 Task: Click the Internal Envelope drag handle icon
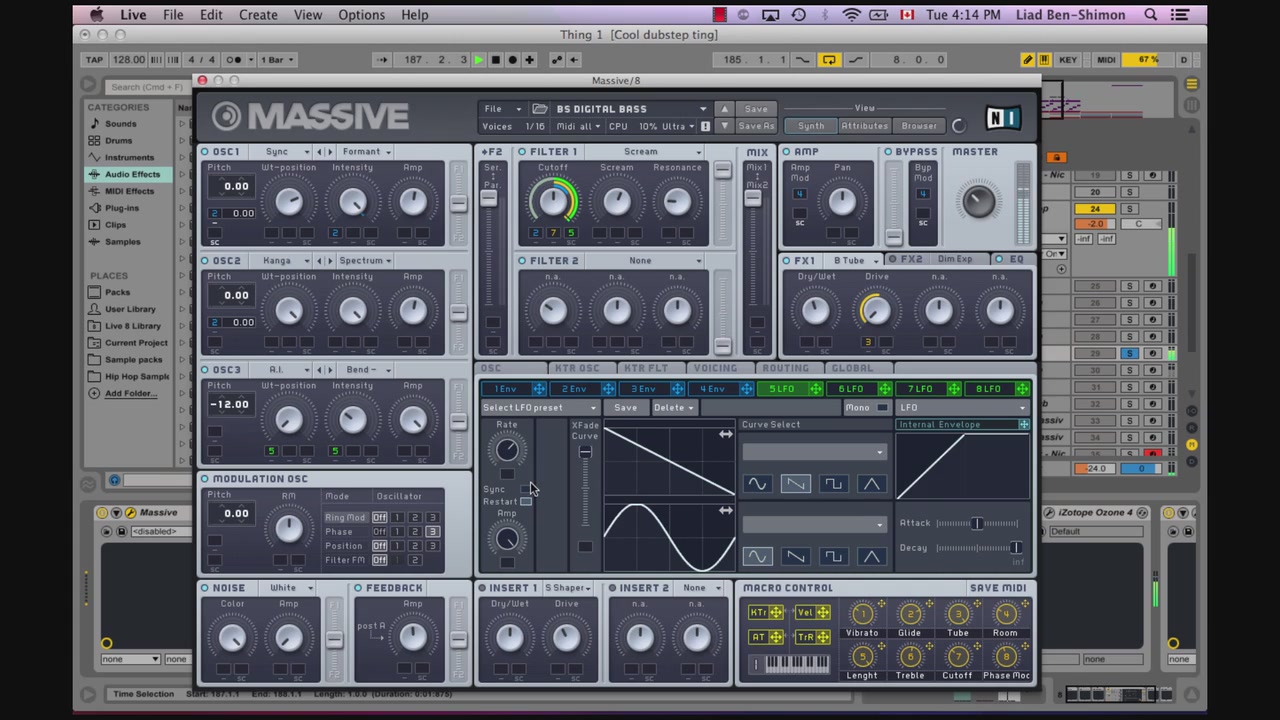(1024, 425)
